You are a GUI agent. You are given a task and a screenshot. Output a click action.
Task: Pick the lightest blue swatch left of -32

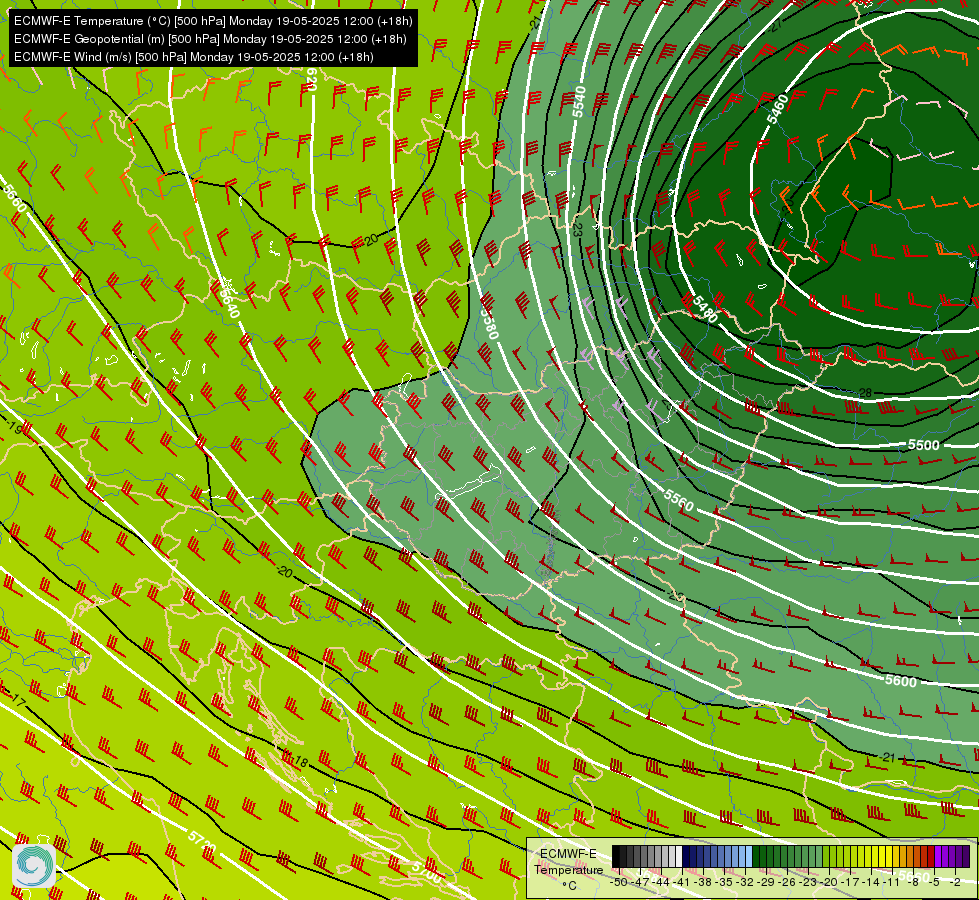(x=749, y=856)
